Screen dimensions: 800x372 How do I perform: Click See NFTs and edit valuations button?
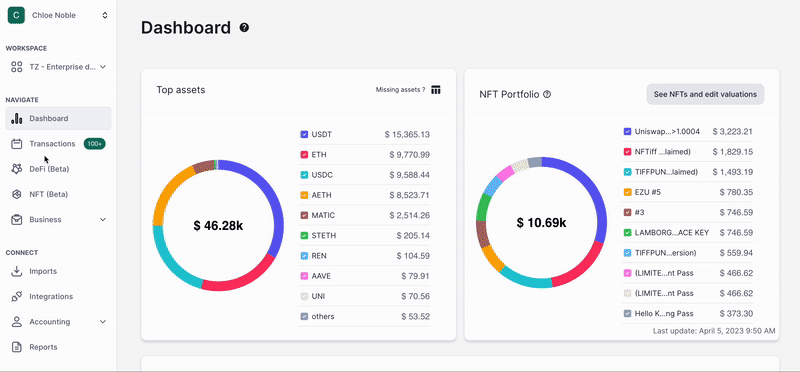coord(705,94)
